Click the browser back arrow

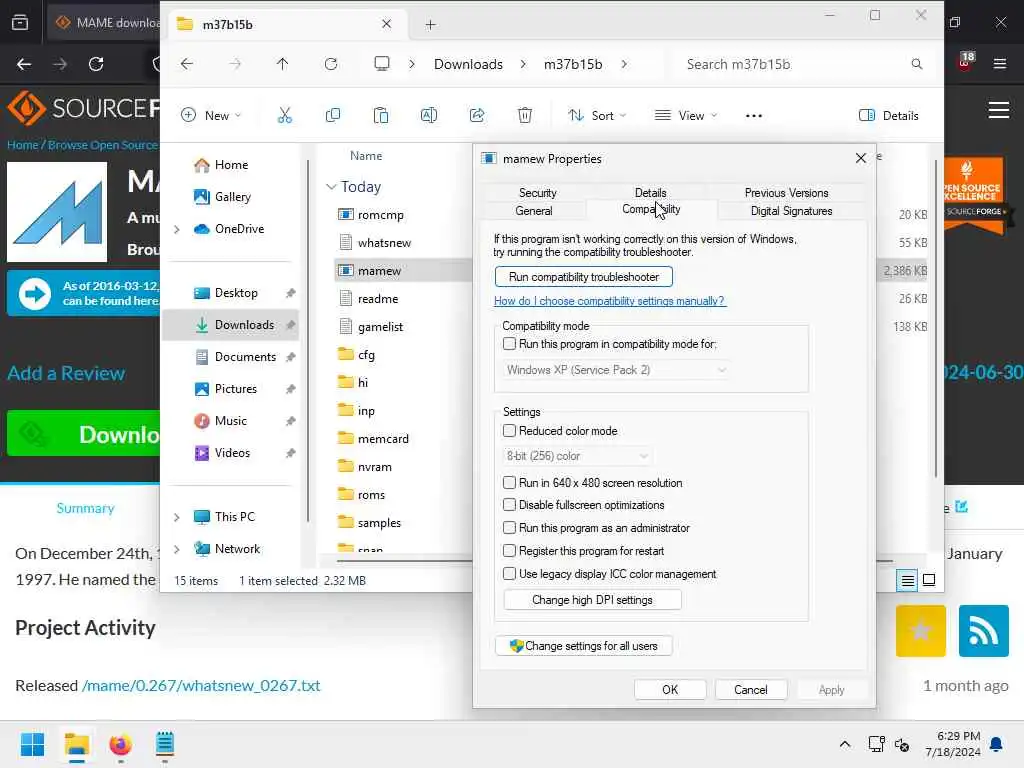pyautogui.click(x=24, y=64)
